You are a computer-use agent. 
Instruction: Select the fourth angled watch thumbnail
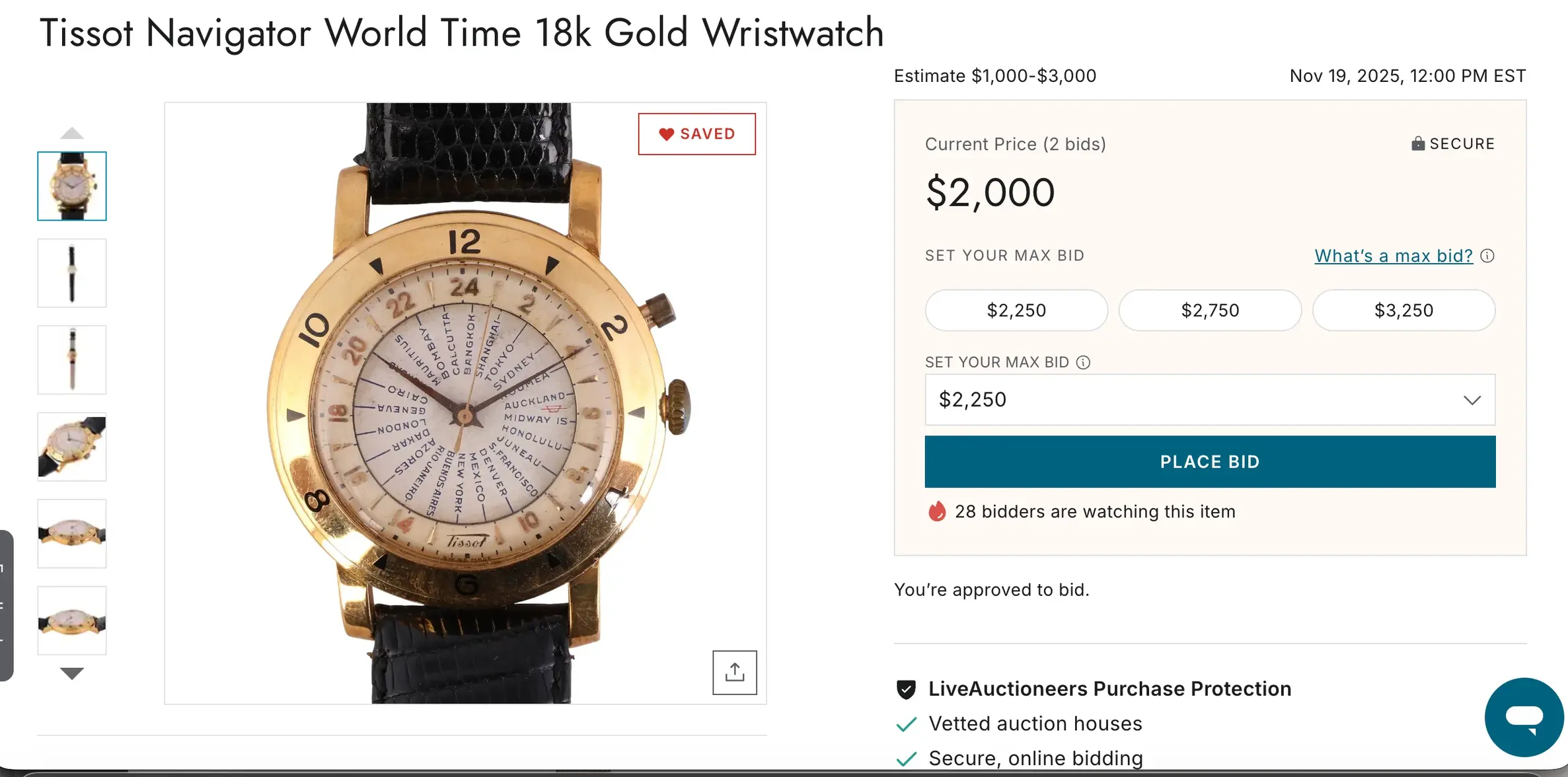pyautogui.click(x=72, y=447)
